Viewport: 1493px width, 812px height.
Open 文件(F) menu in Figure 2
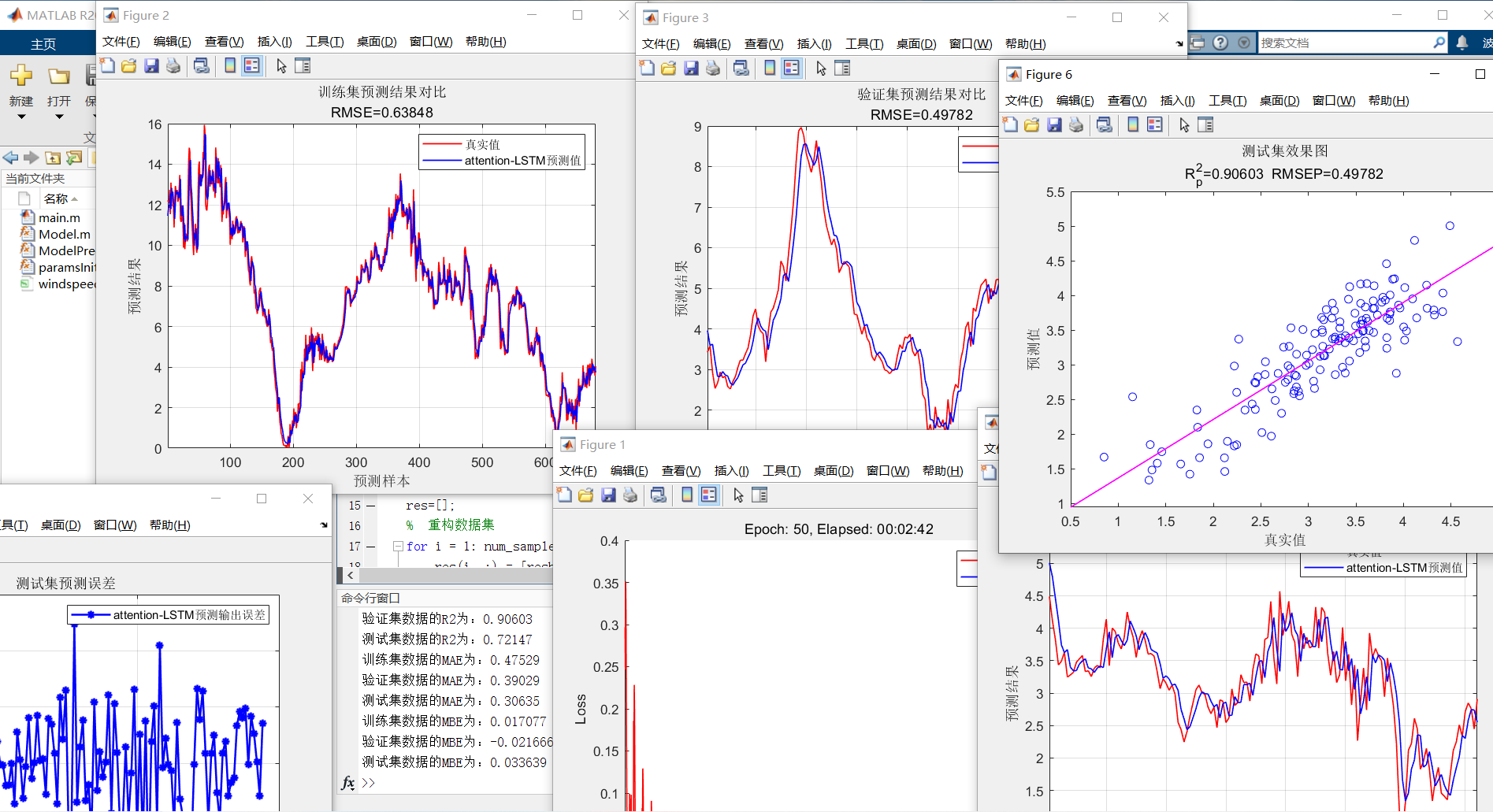pyautogui.click(x=121, y=42)
